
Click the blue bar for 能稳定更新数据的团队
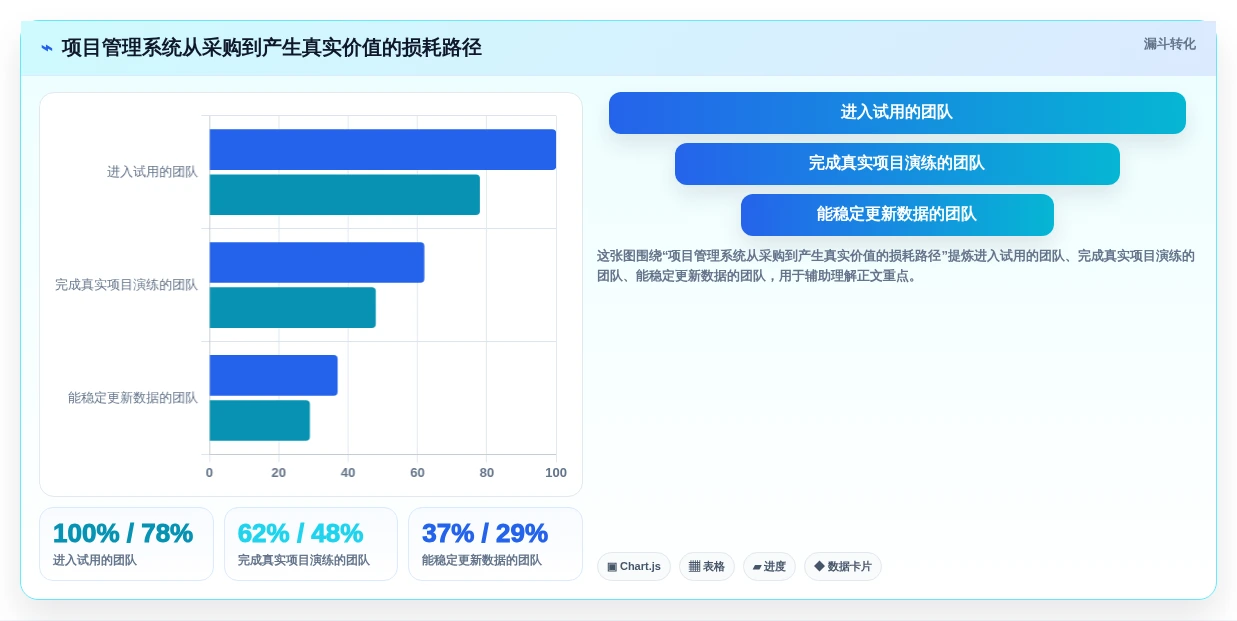tap(274, 375)
